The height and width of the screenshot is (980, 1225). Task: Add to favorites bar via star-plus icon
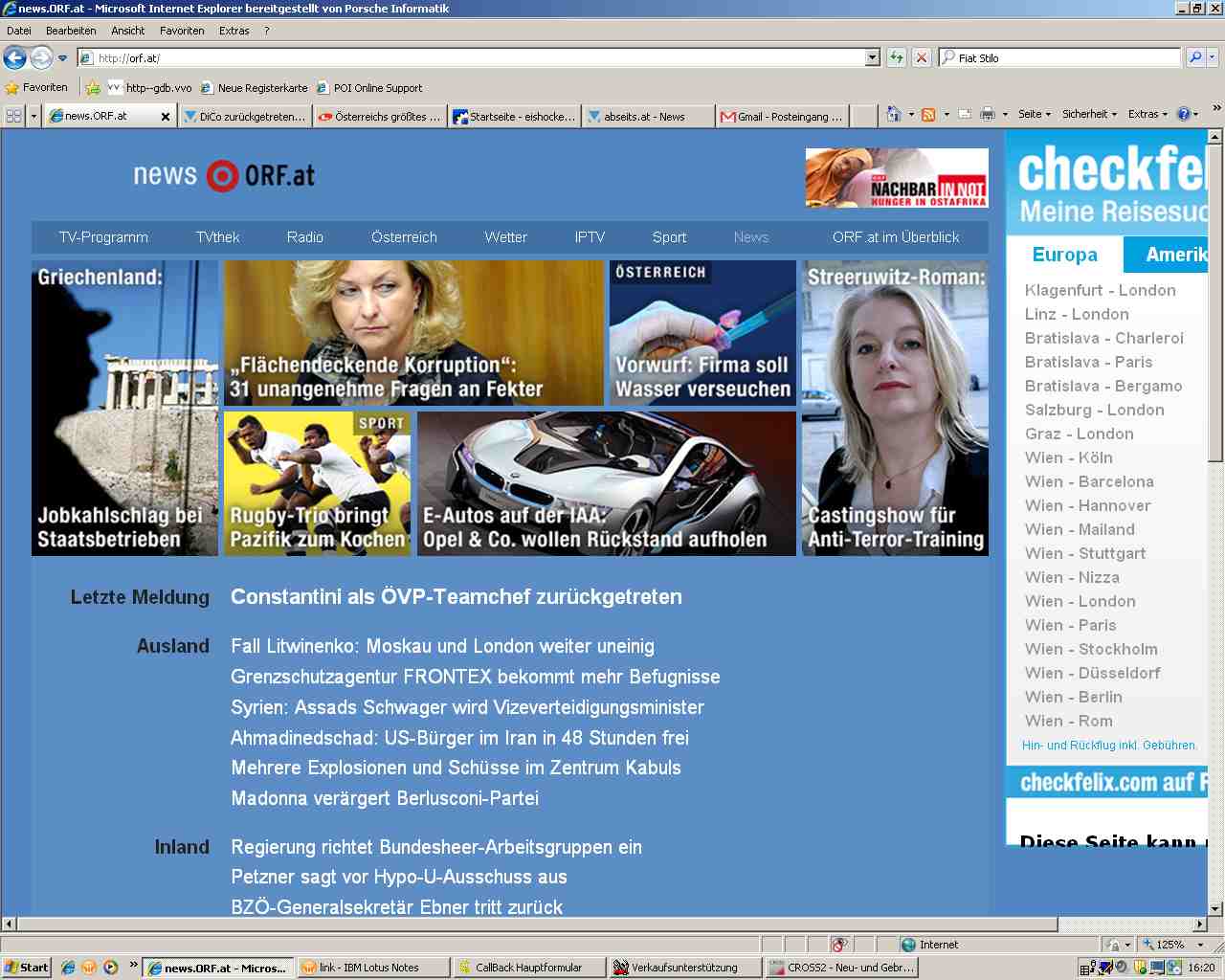93,88
